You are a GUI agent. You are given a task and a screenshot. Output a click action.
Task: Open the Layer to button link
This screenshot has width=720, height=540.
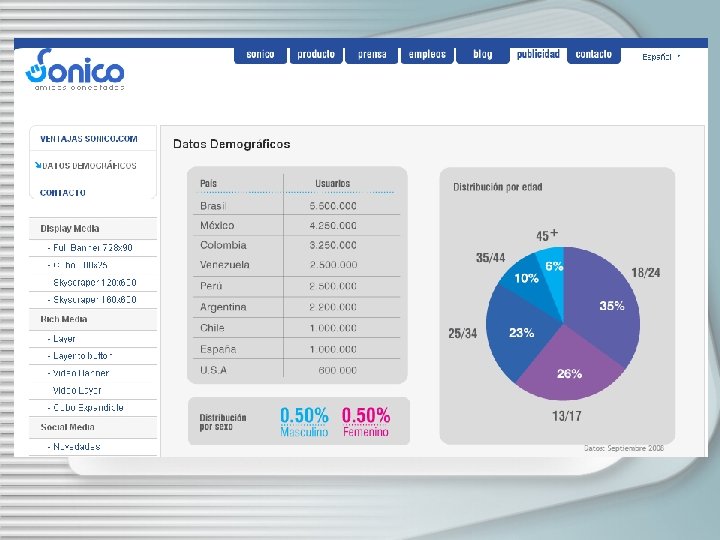coord(82,356)
